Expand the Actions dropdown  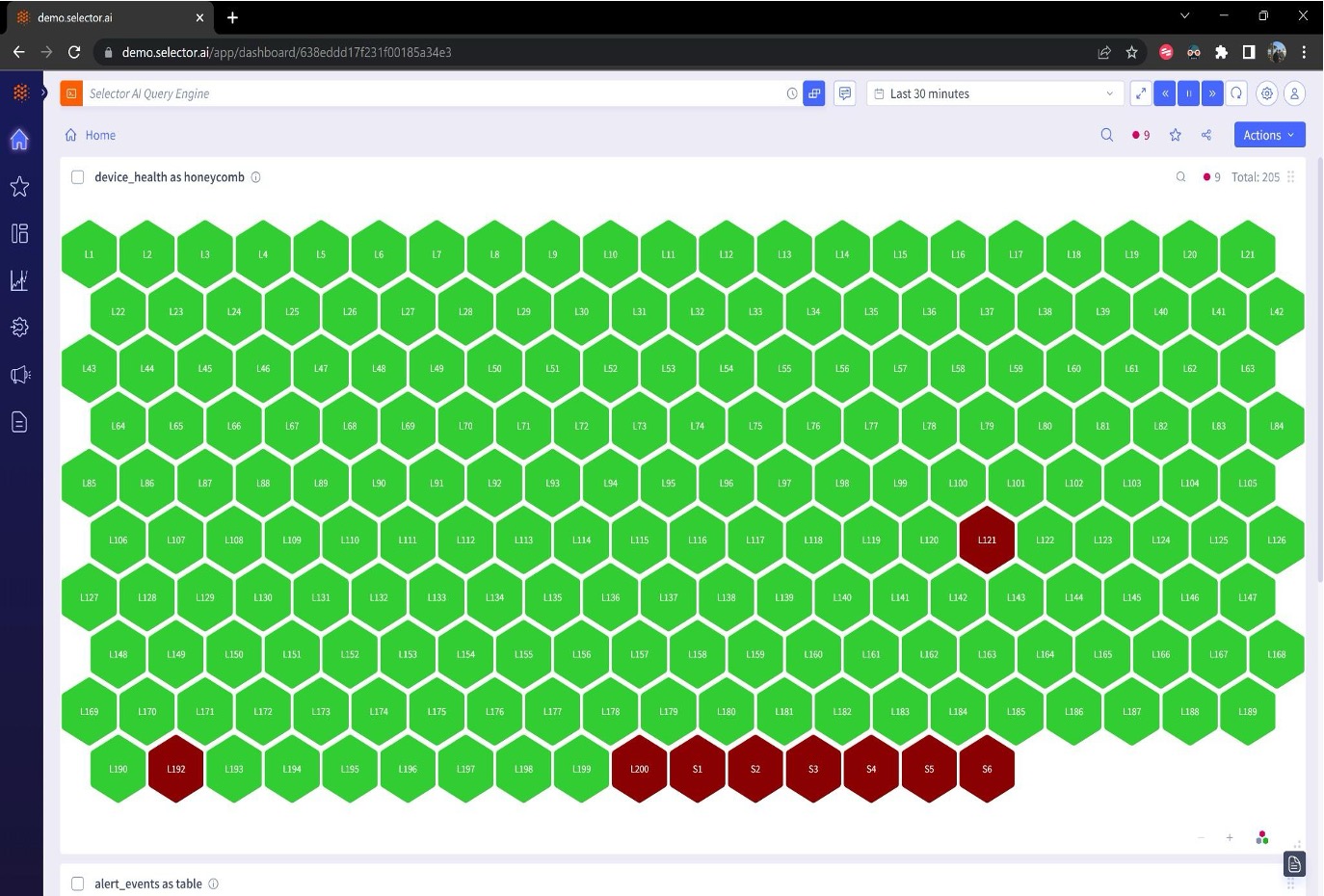1269,135
